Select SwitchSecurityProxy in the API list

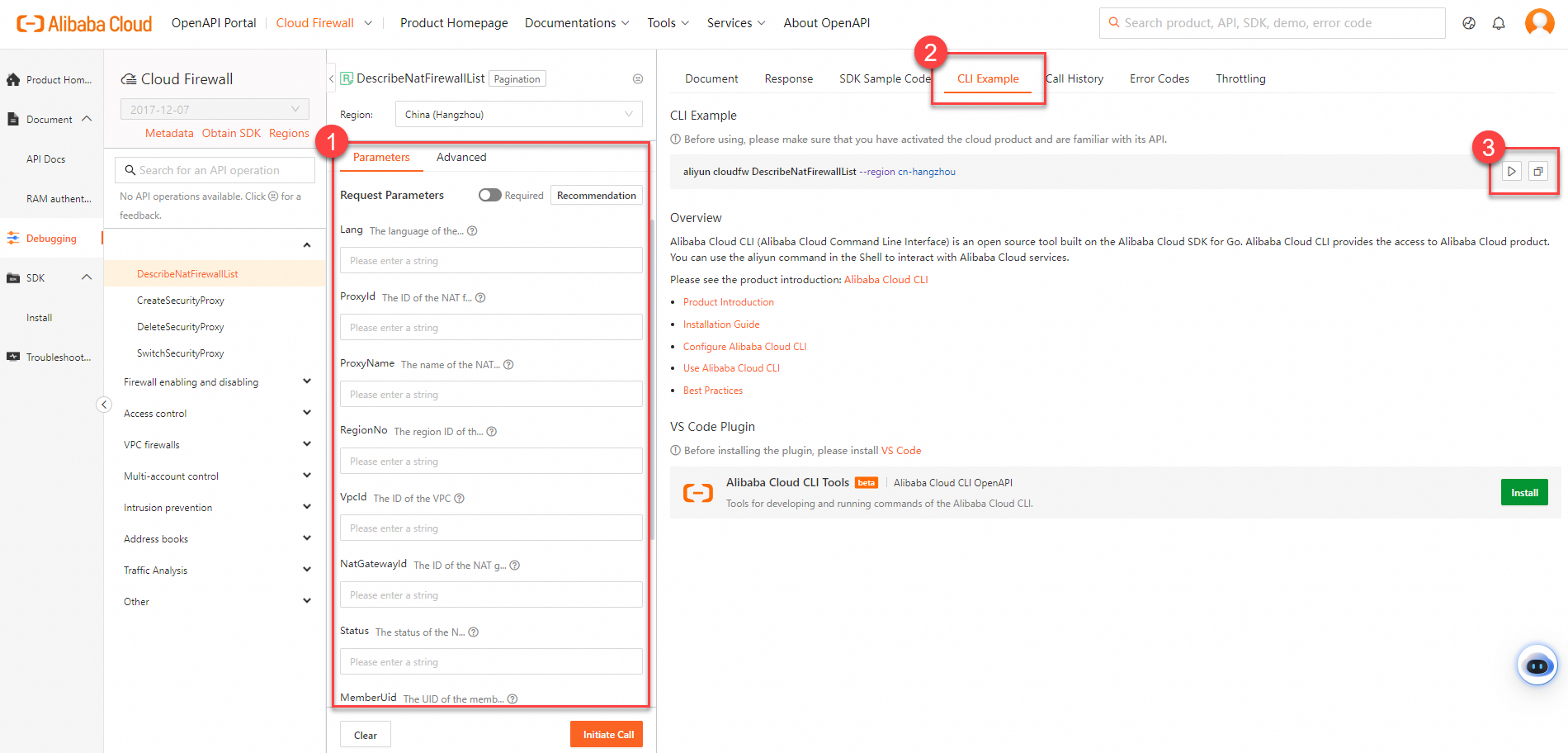(x=181, y=353)
